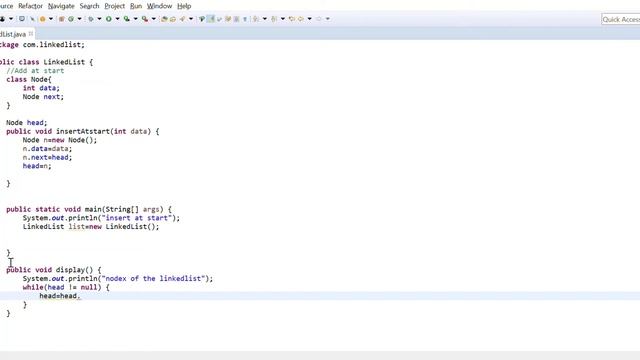Screen dimensions: 640x360
Task: Click the 'Node head;' line
Action: pyautogui.click(x=27, y=122)
